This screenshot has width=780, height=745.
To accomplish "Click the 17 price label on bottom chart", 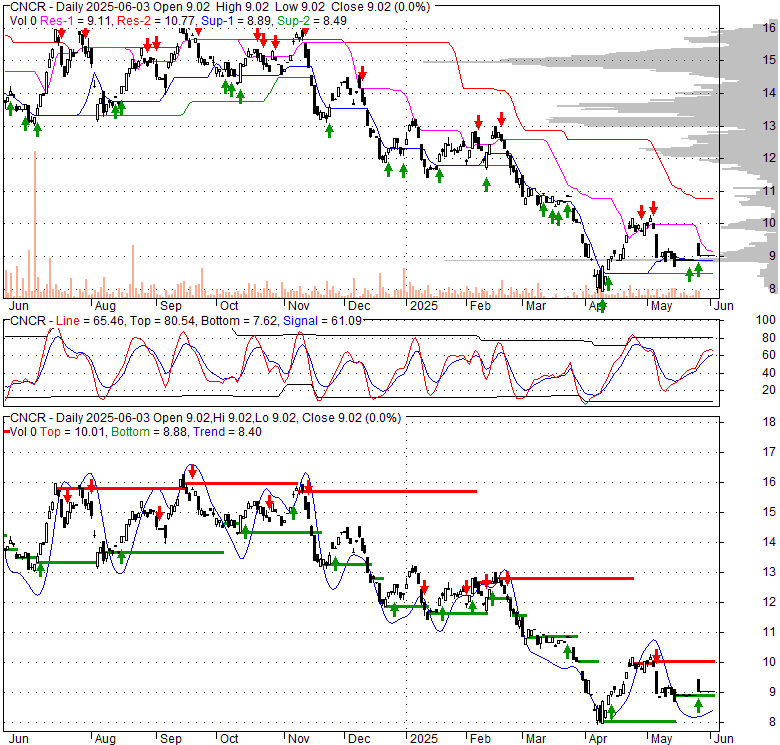I will (769, 452).
